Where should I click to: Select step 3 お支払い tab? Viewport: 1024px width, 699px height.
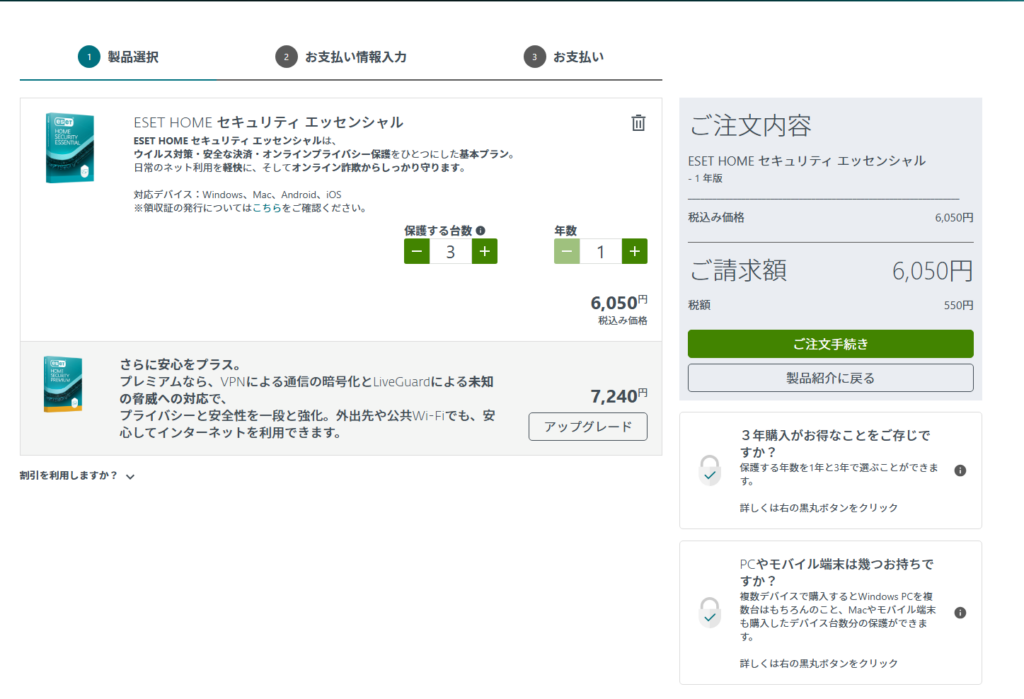coord(564,57)
